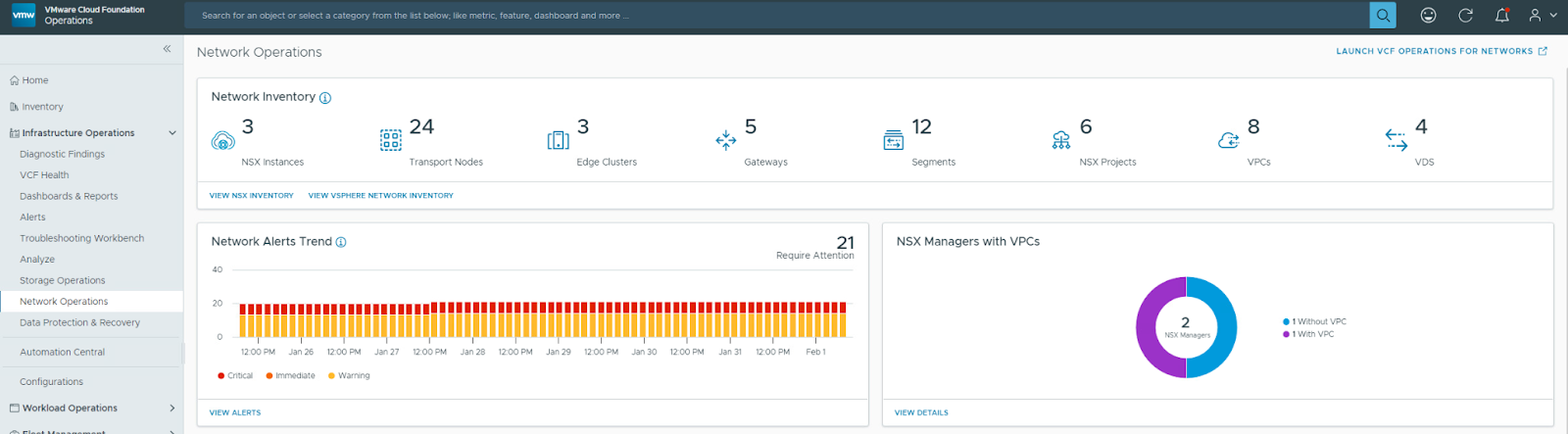Click the VDS arrows icon
Viewport: 1568px width, 434px height.
[1396, 140]
